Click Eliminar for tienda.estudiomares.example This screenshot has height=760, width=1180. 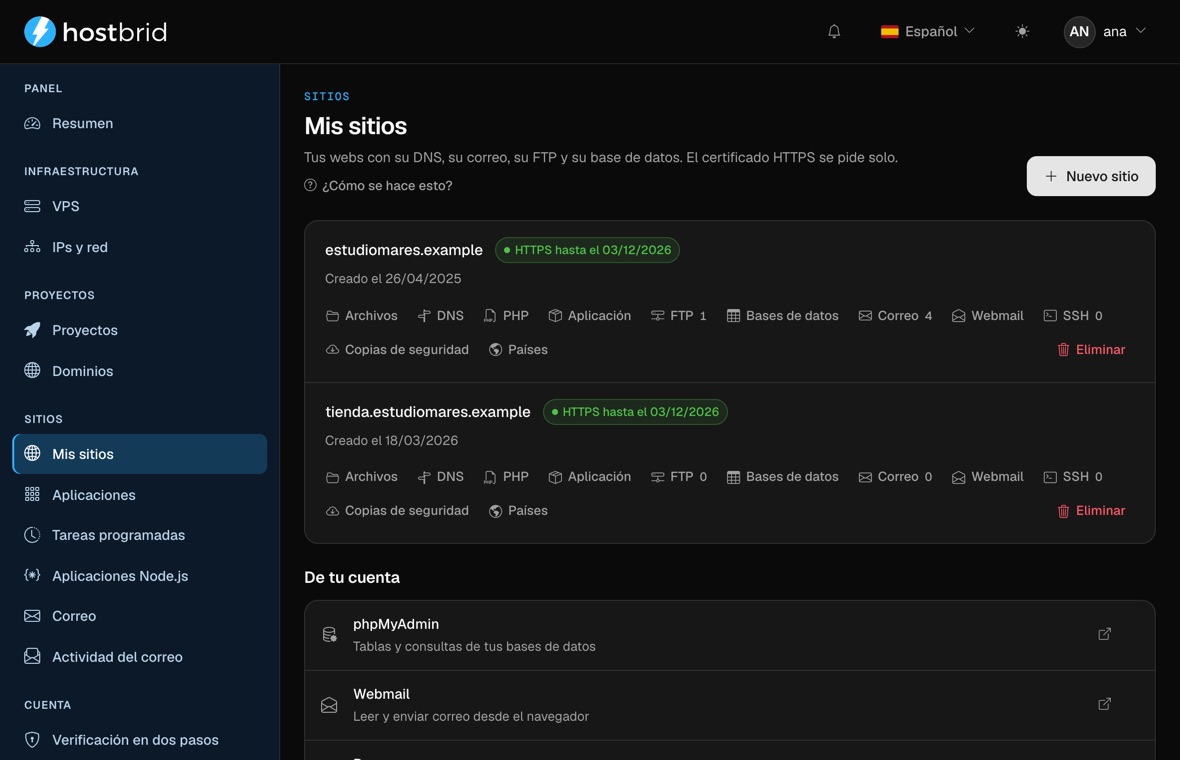[x=1091, y=510]
